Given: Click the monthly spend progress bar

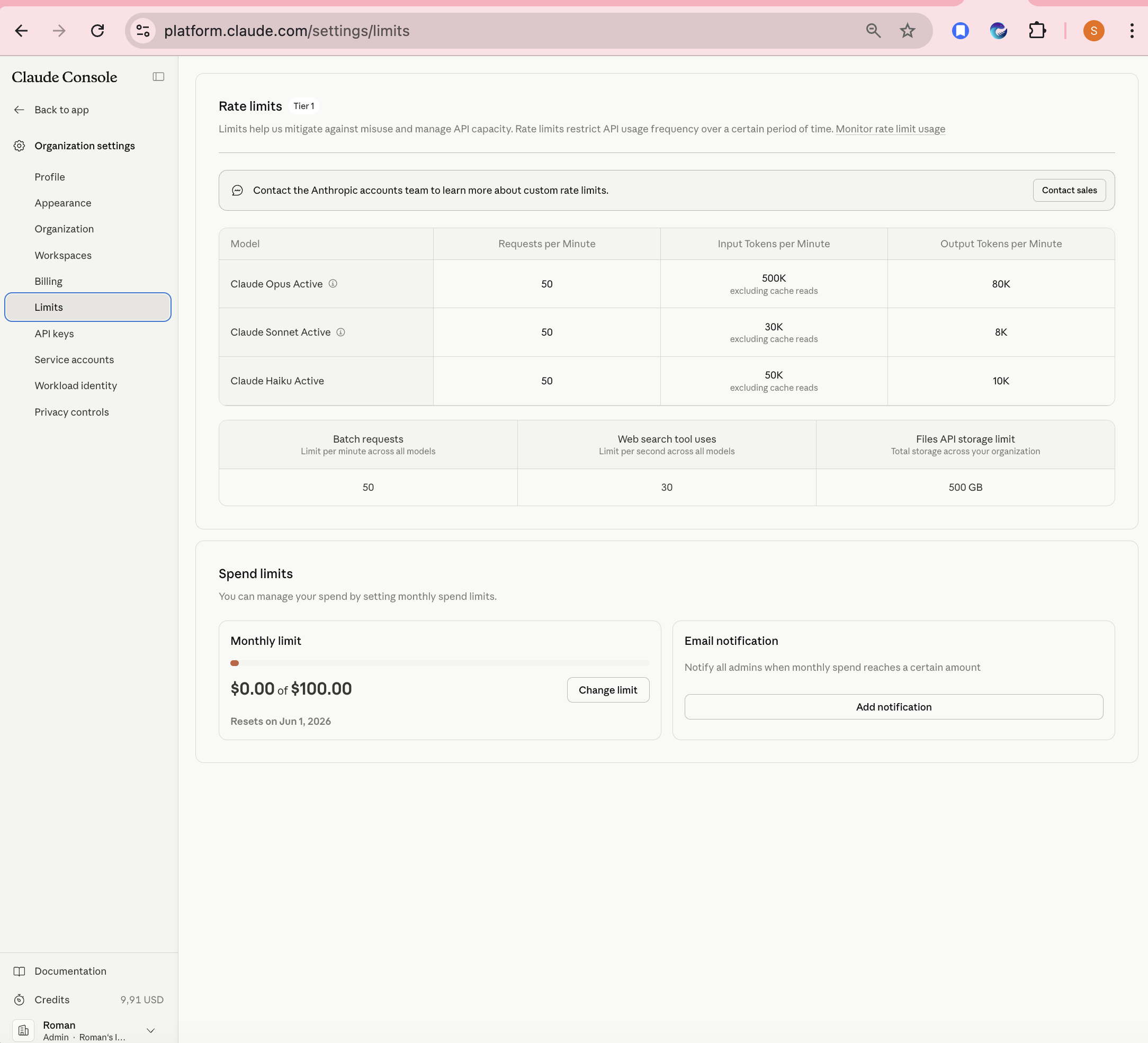Looking at the screenshot, I should 440,663.
